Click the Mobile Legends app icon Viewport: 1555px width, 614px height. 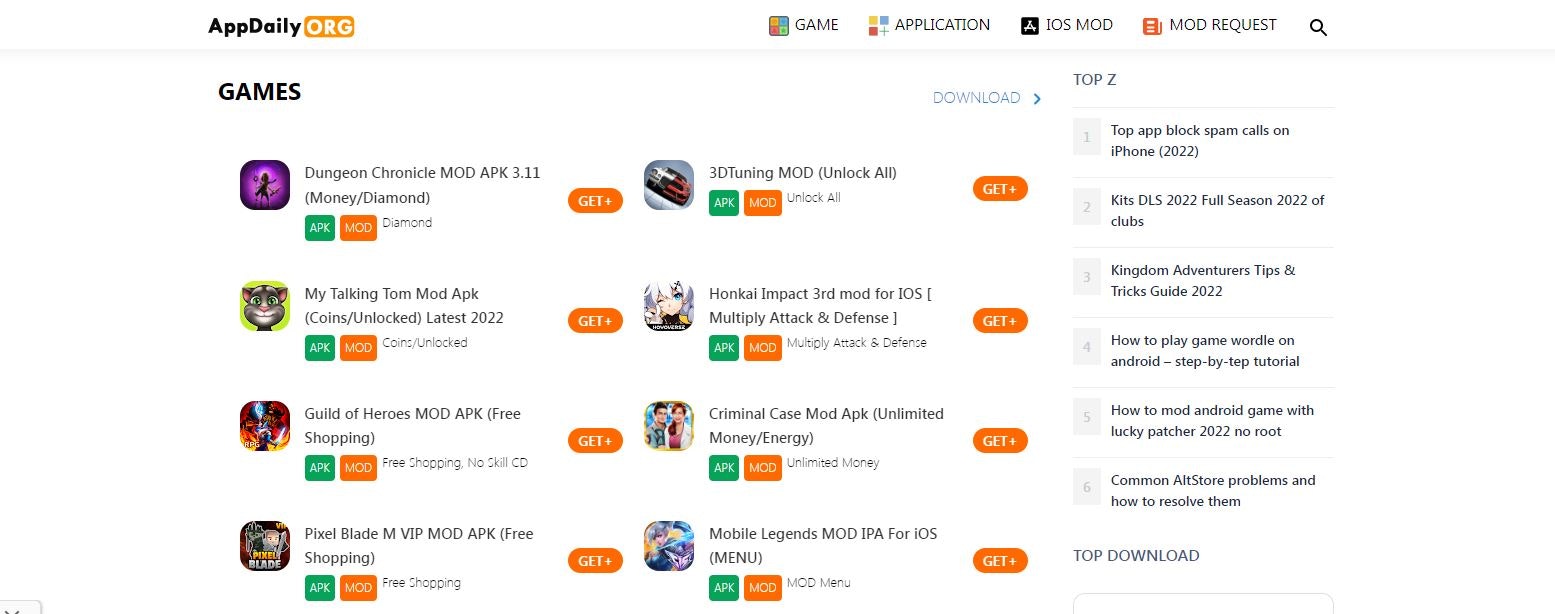pos(669,546)
